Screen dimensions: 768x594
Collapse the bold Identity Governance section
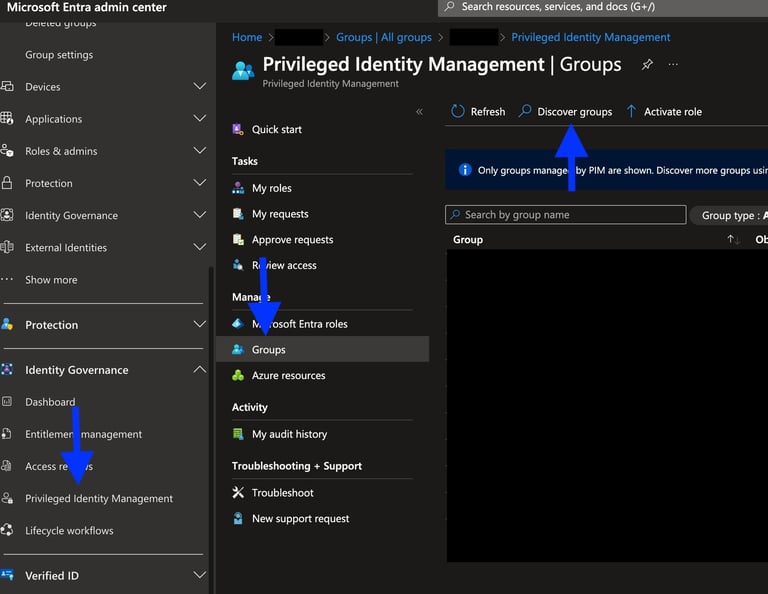tap(199, 369)
